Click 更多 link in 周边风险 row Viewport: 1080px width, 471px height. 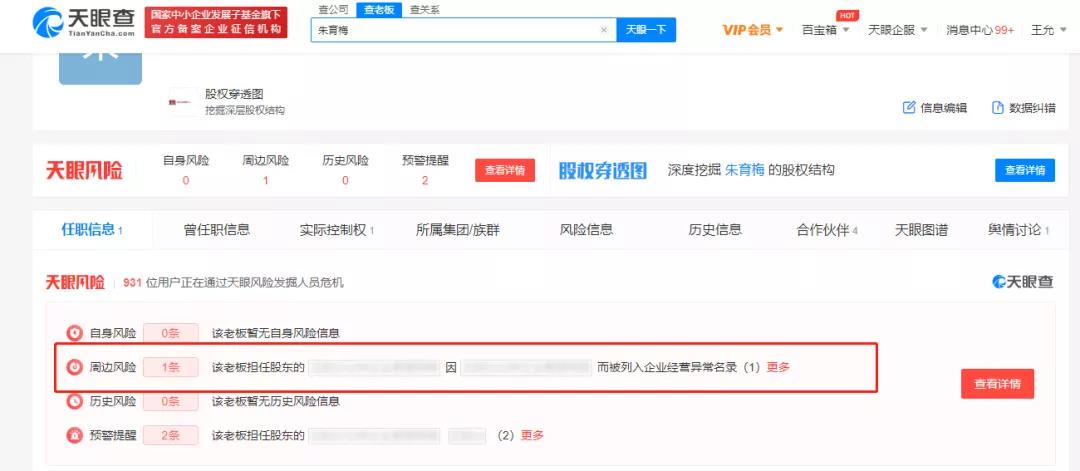(x=778, y=368)
